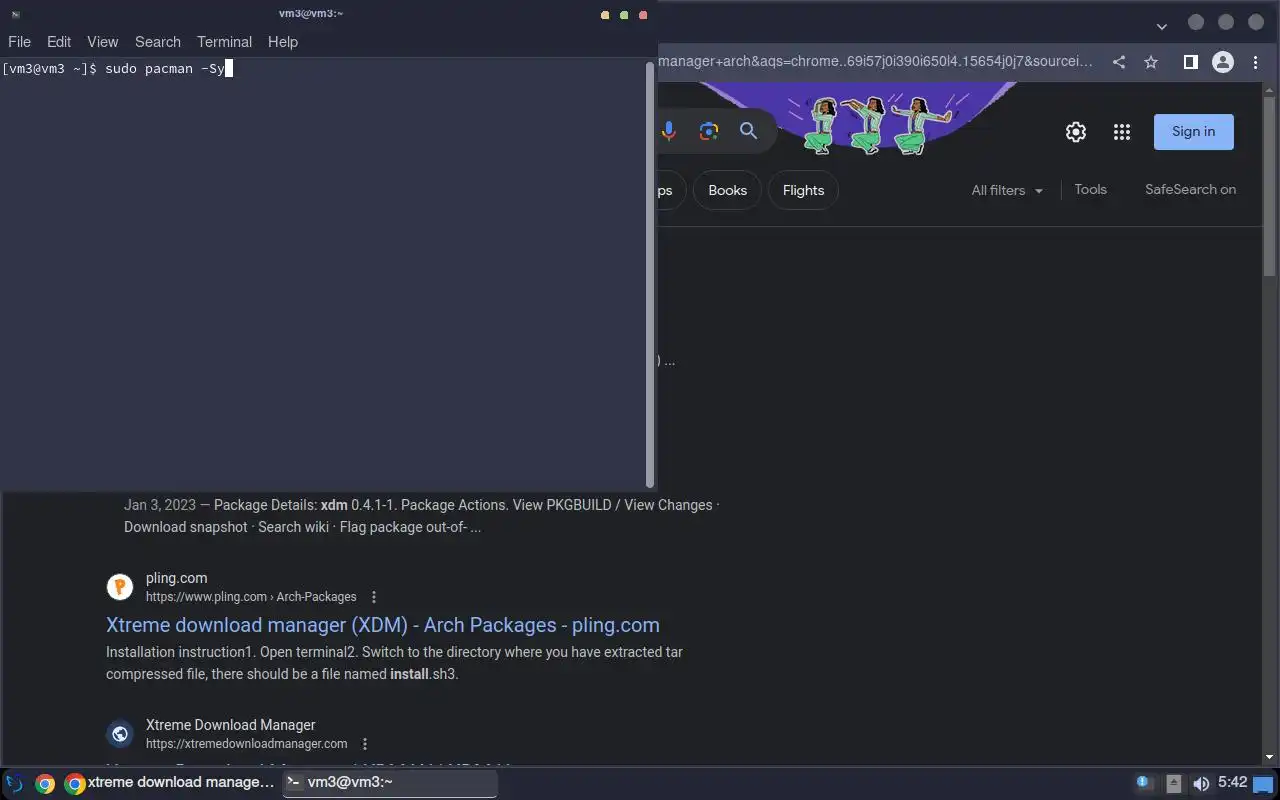This screenshot has width=1280, height=800.
Task: Open the terminal Edit menu
Action: [59, 42]
